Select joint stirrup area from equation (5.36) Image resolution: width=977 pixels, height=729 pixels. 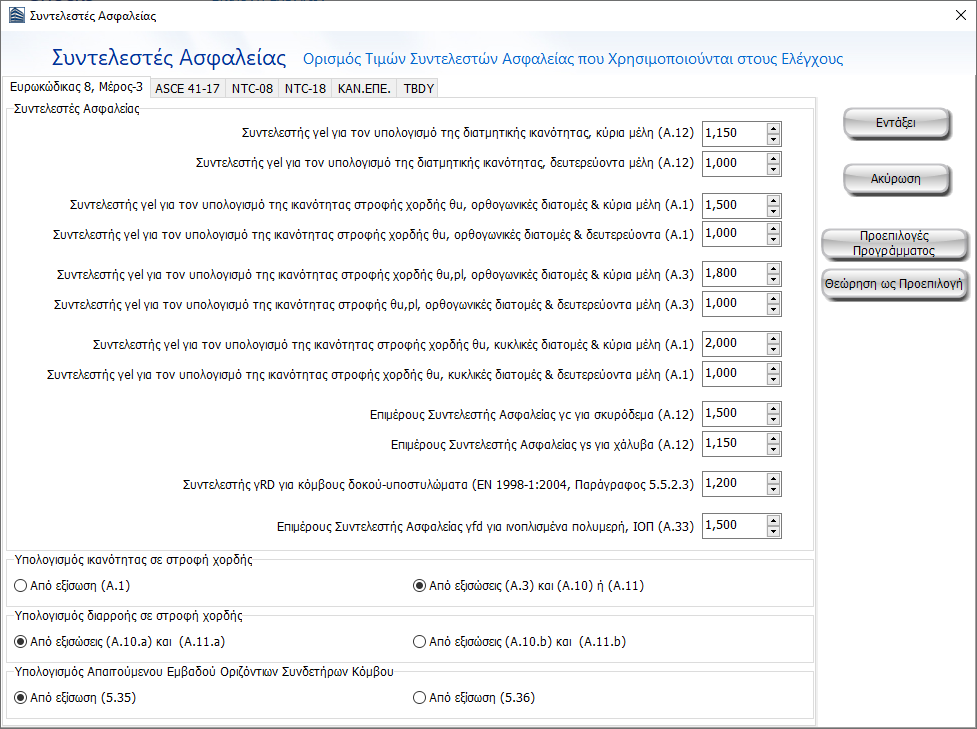tap(420, 698)
